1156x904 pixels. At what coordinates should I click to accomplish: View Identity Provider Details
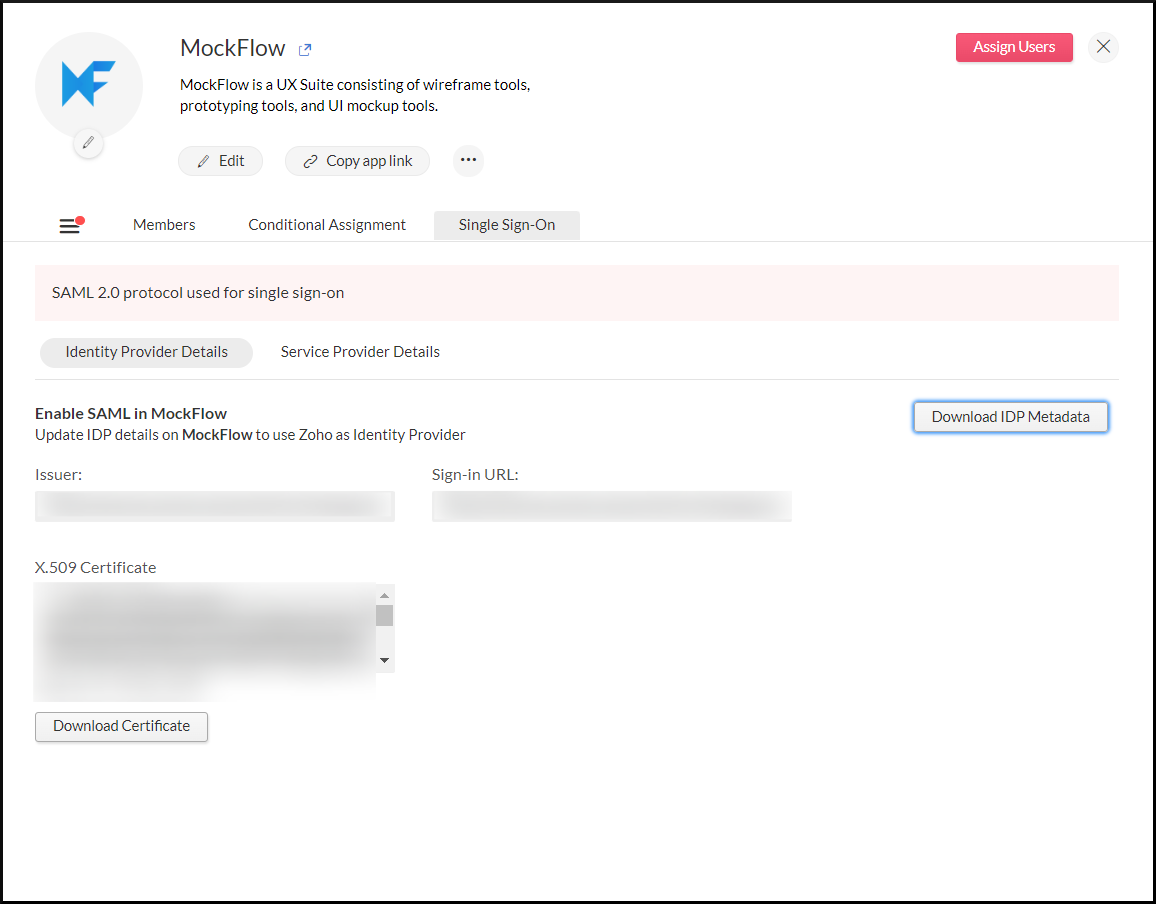point(146,352)
